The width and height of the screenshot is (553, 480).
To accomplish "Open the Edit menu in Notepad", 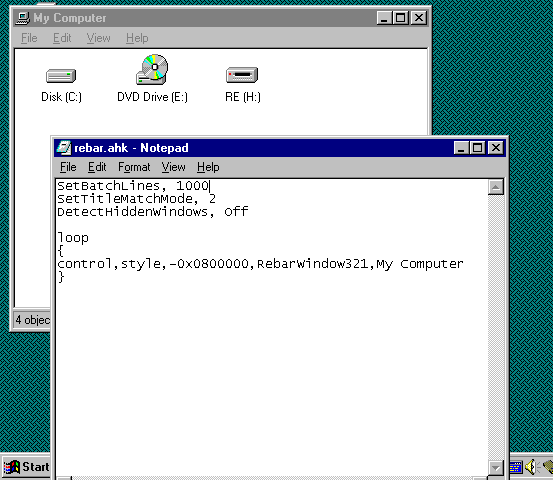I will (x=97, y=167).
